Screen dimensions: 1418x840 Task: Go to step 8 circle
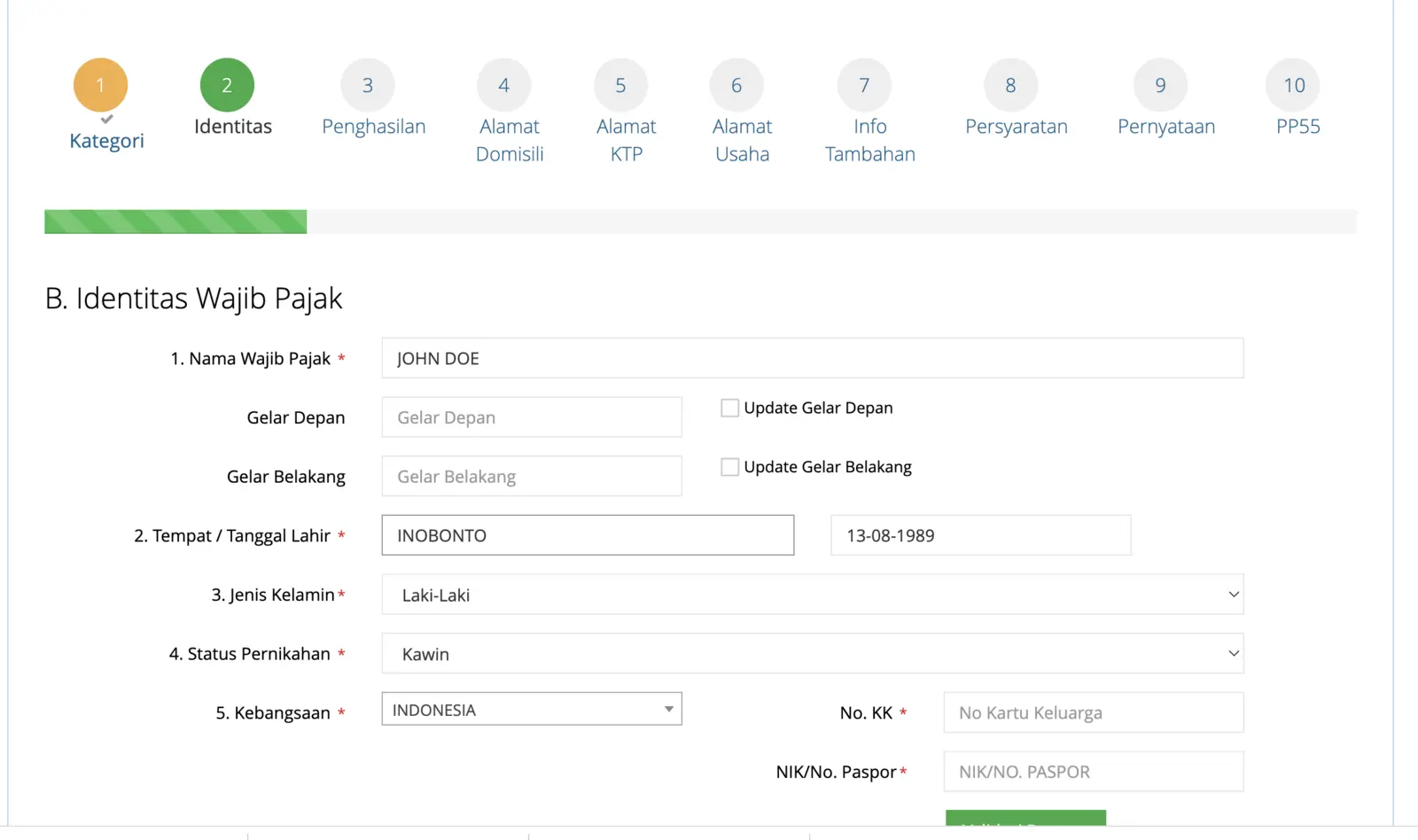point(1010,85)
